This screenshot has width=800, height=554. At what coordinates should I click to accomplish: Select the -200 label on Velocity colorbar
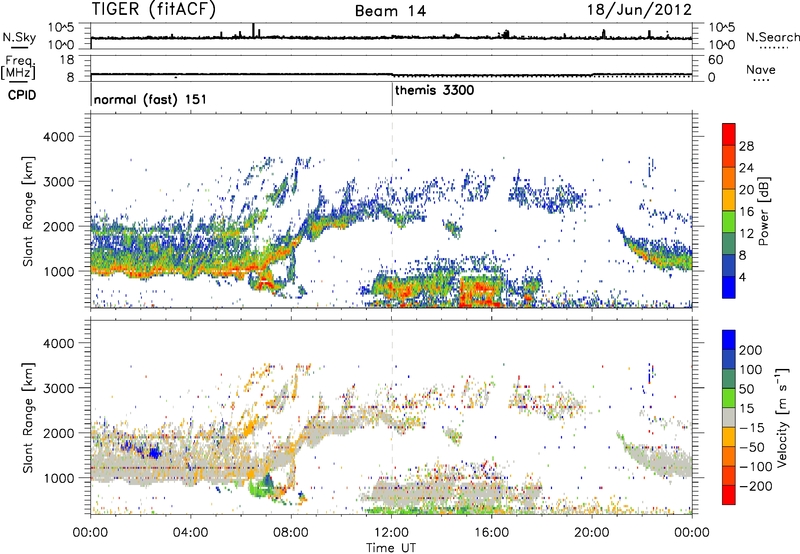tap(756, 486)
